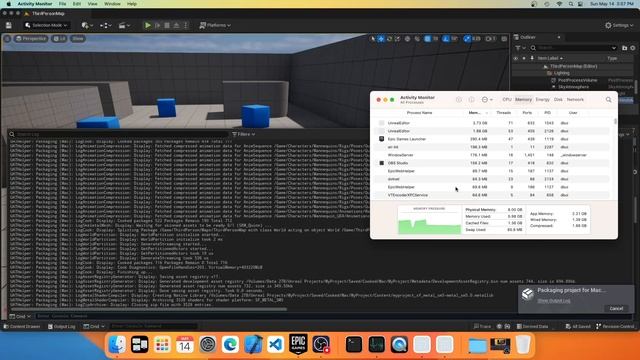Open the Cinematics dropdown in toolbar
Screen dimensions: 640x360
[124, 25]
